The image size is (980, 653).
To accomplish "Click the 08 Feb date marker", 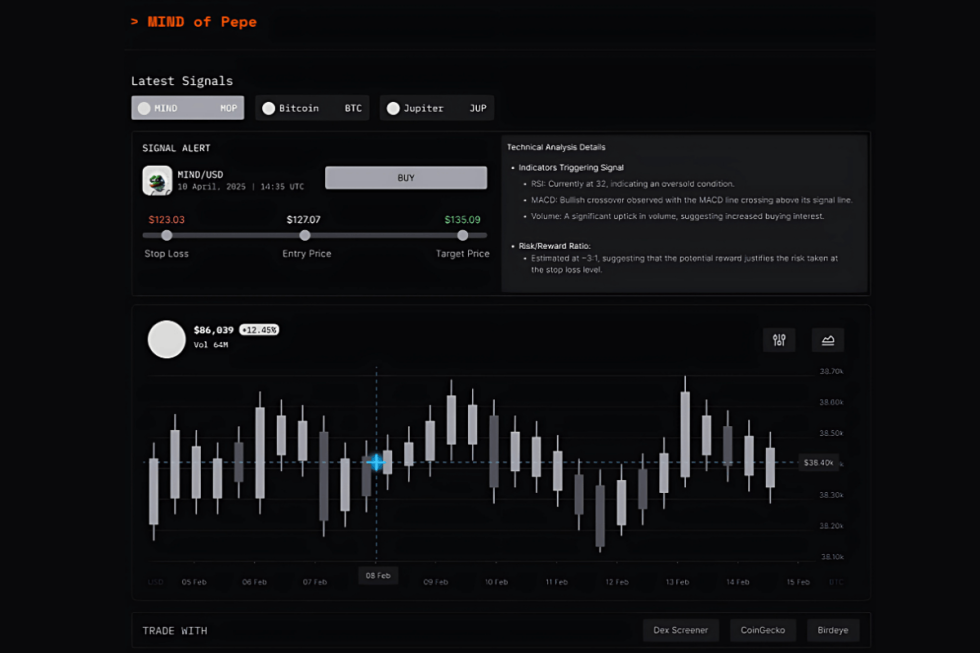I will [x=378, y=576].
